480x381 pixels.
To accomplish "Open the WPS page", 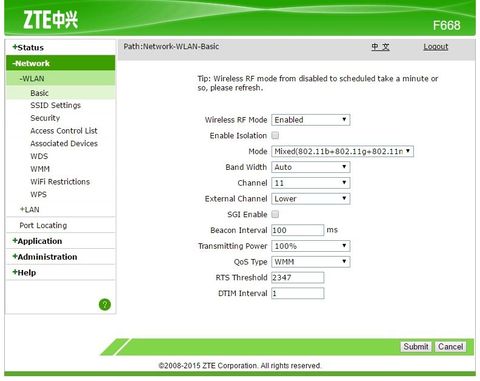I will tap(38, 194).
